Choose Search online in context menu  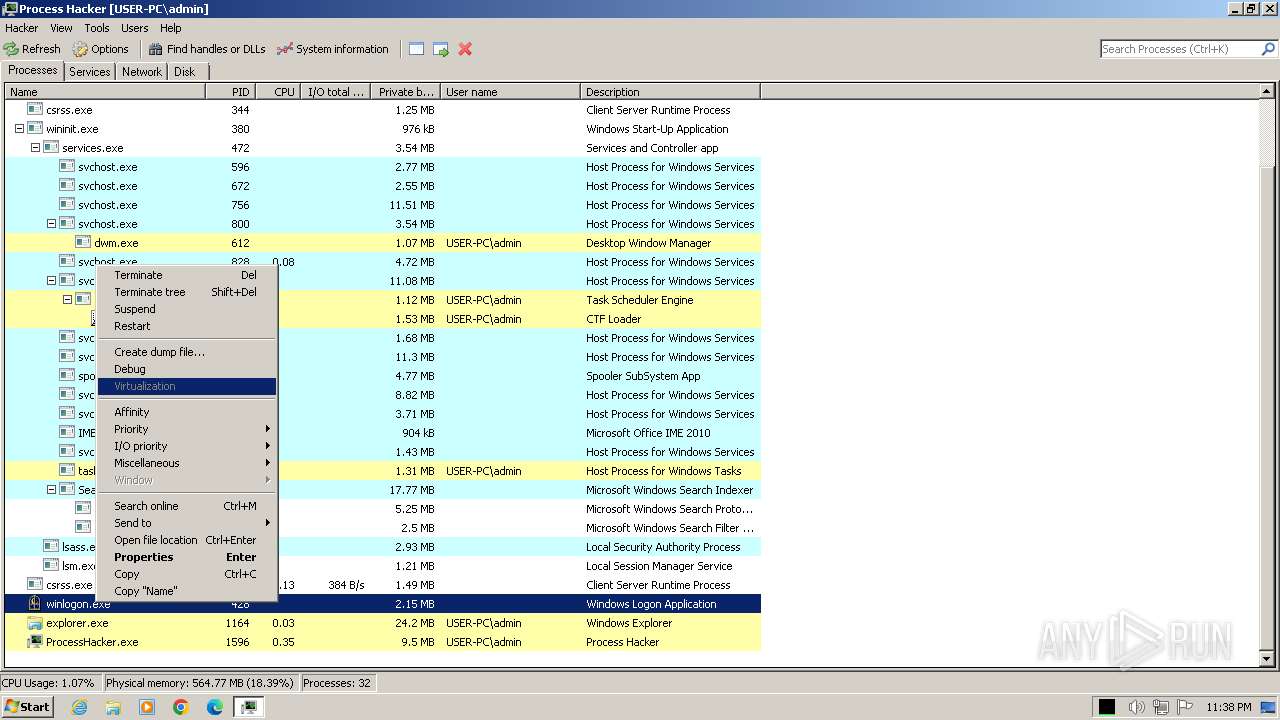coord(187,506)
